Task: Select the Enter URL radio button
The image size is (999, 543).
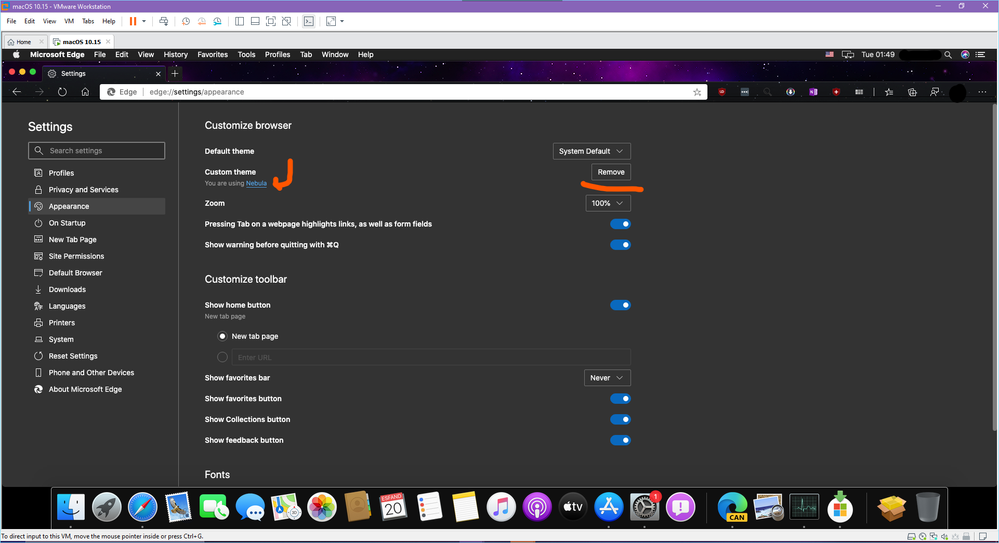Action: tap(222, 357)
